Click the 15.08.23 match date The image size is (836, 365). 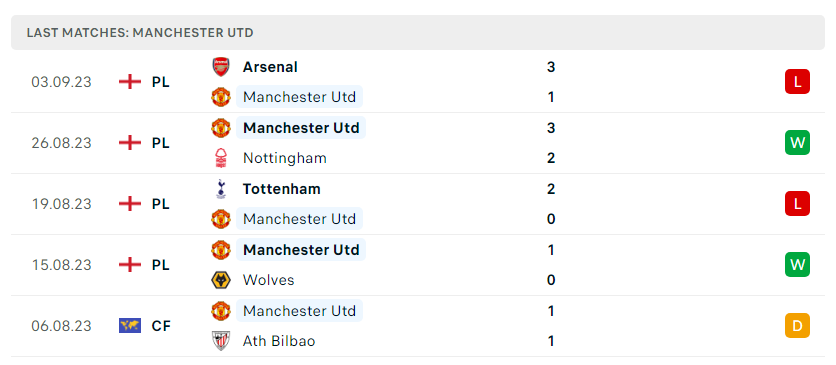point(61,265)
